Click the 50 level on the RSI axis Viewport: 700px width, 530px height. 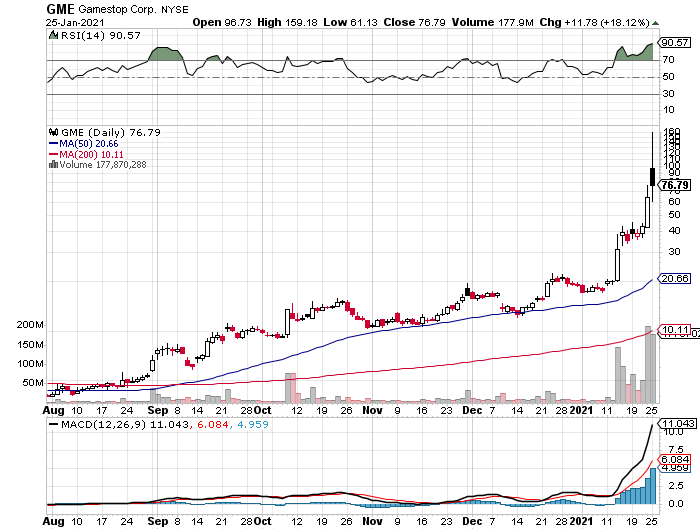pos(668,77)
